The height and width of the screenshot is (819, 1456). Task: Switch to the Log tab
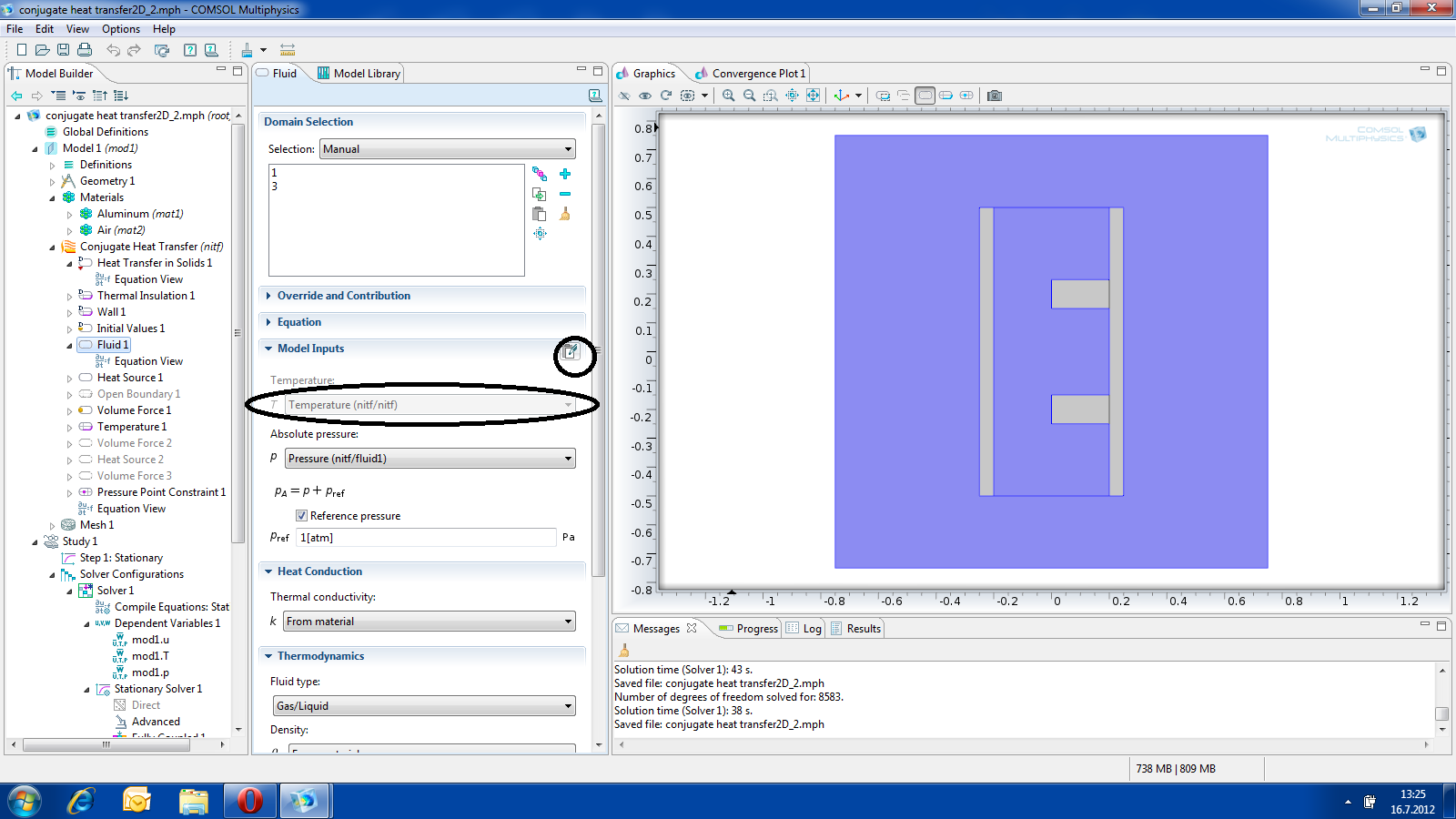click(x=804, y=629)
